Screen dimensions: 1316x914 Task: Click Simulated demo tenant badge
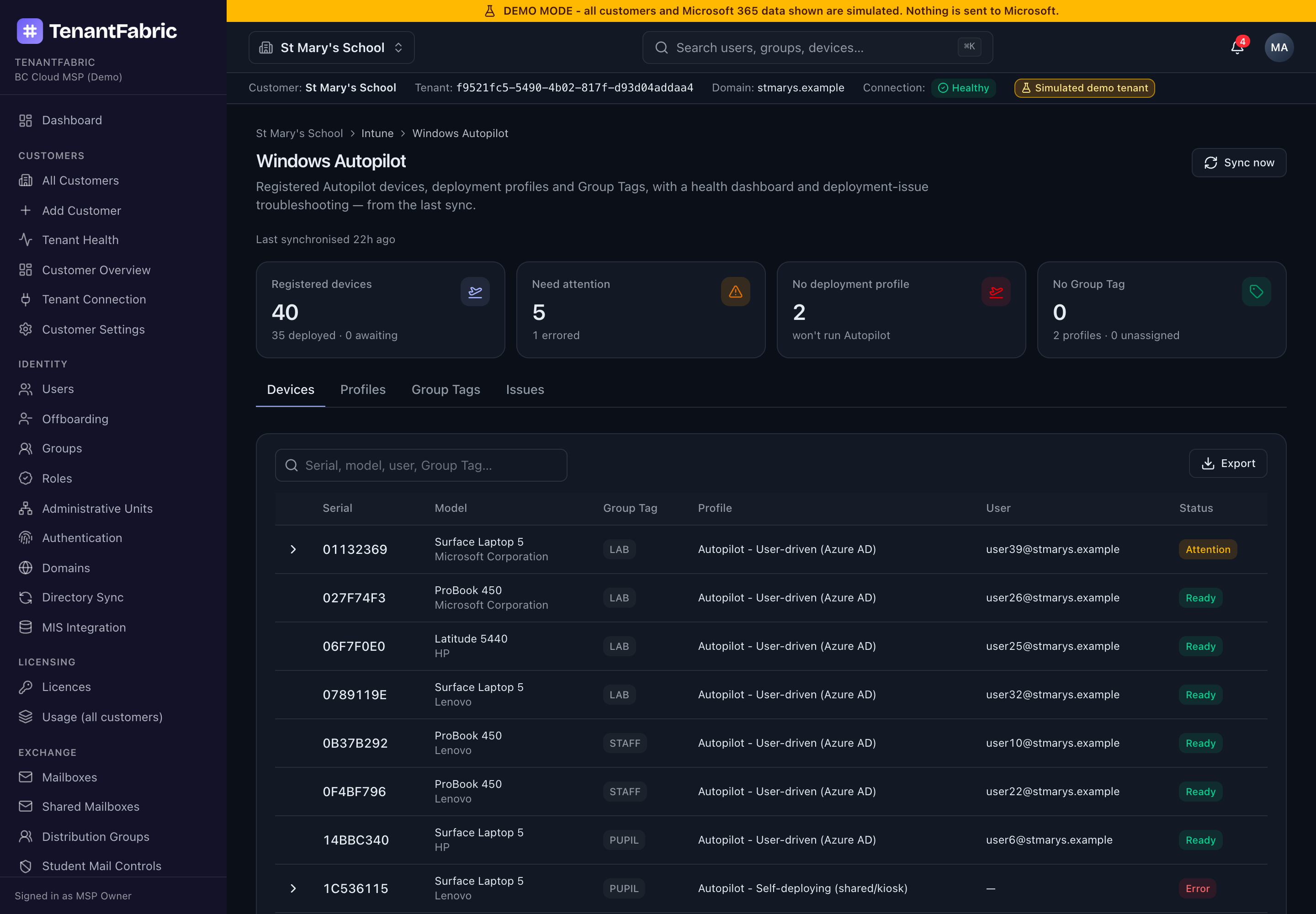pos(1084,88)
